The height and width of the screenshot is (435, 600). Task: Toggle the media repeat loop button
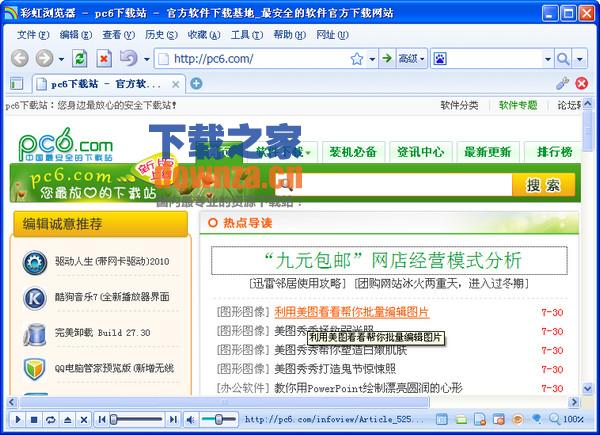tap(51, 420)
